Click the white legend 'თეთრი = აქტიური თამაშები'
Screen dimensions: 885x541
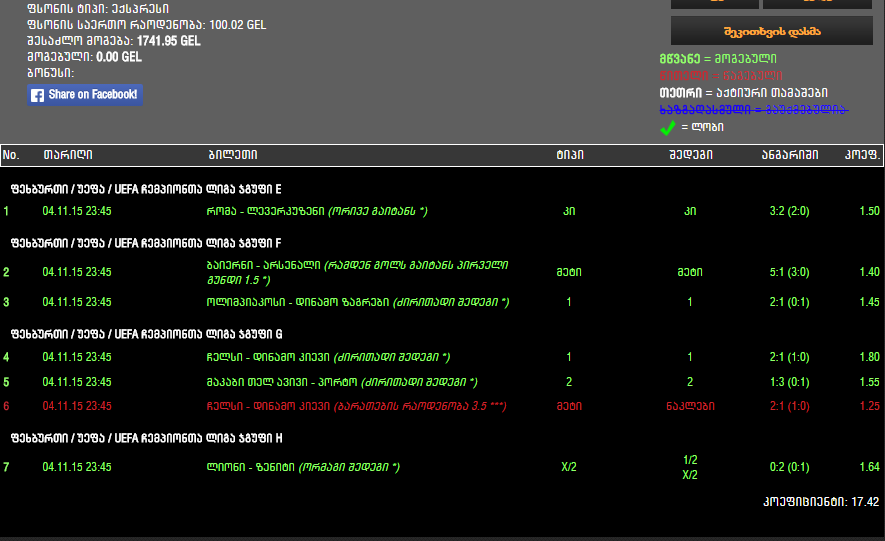(x=743, y=93)
